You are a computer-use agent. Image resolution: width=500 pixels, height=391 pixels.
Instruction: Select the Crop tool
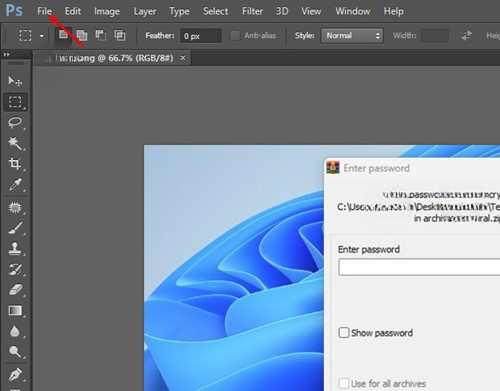point(15,163)
